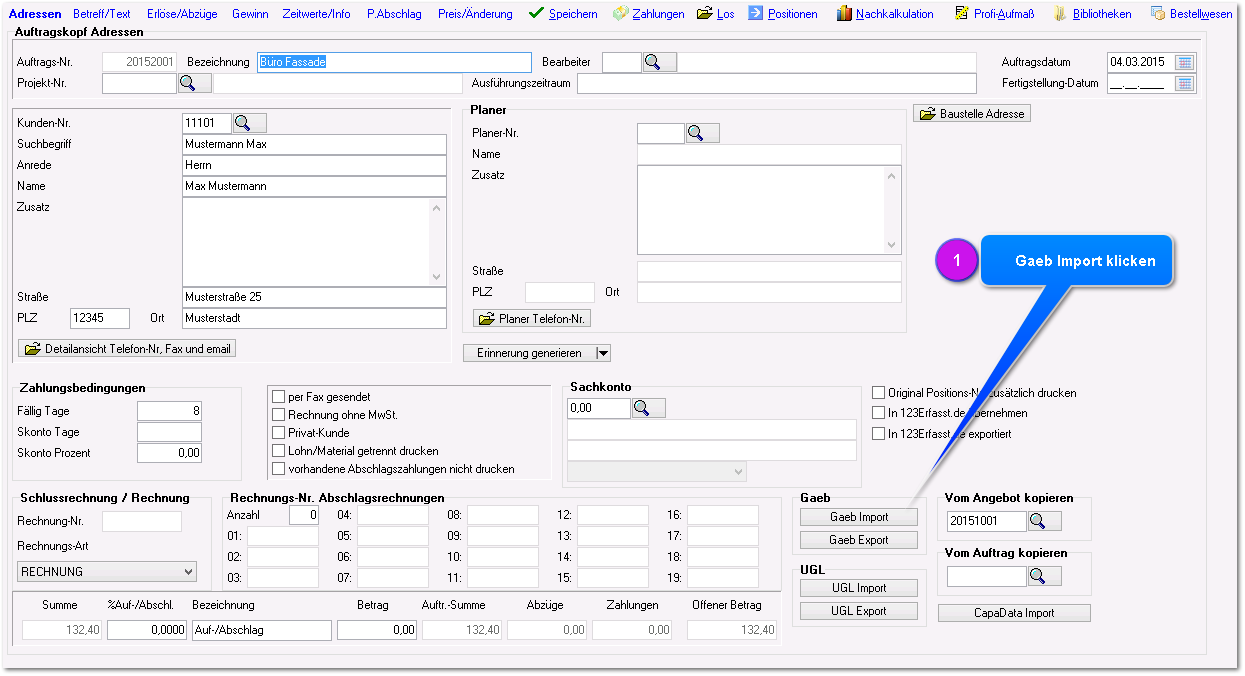Screen dimensions: 1245x676
Task: Click the Speichern checkmark toolbar button
Action: pyautogui.click(x=562, y=14)
